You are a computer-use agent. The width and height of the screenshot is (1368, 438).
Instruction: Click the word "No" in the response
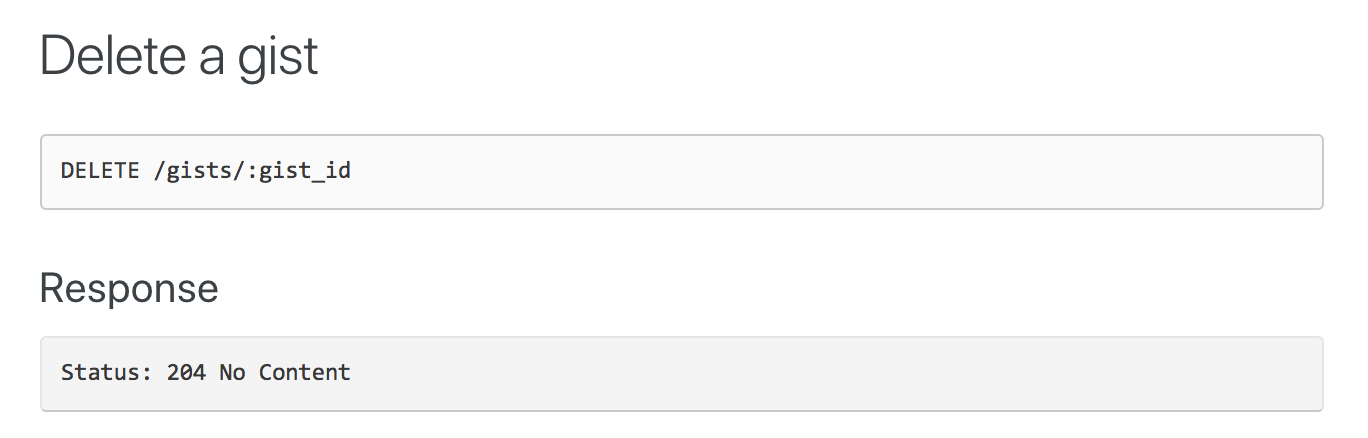(232, 373)
